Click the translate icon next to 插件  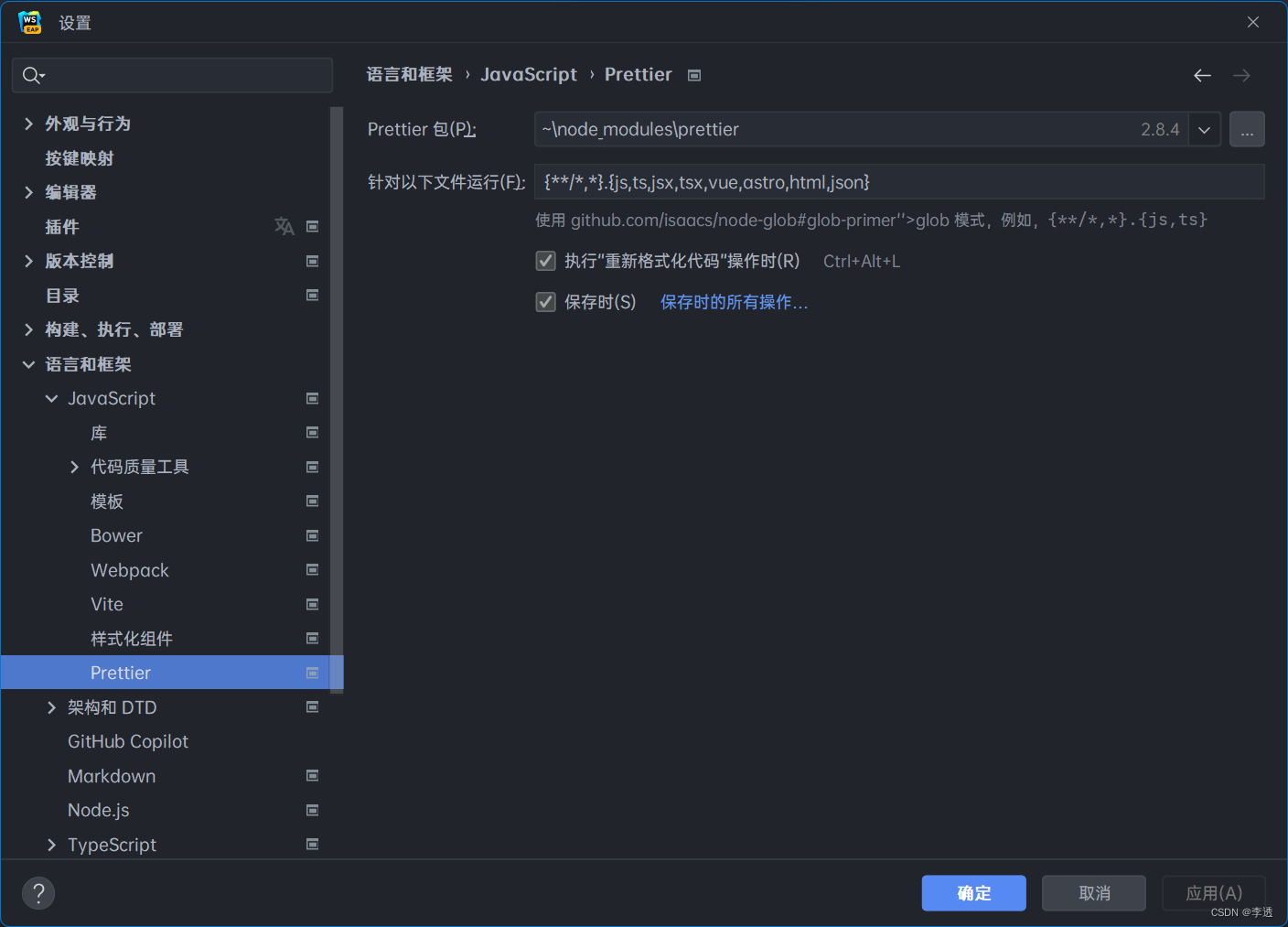(284, 226)
